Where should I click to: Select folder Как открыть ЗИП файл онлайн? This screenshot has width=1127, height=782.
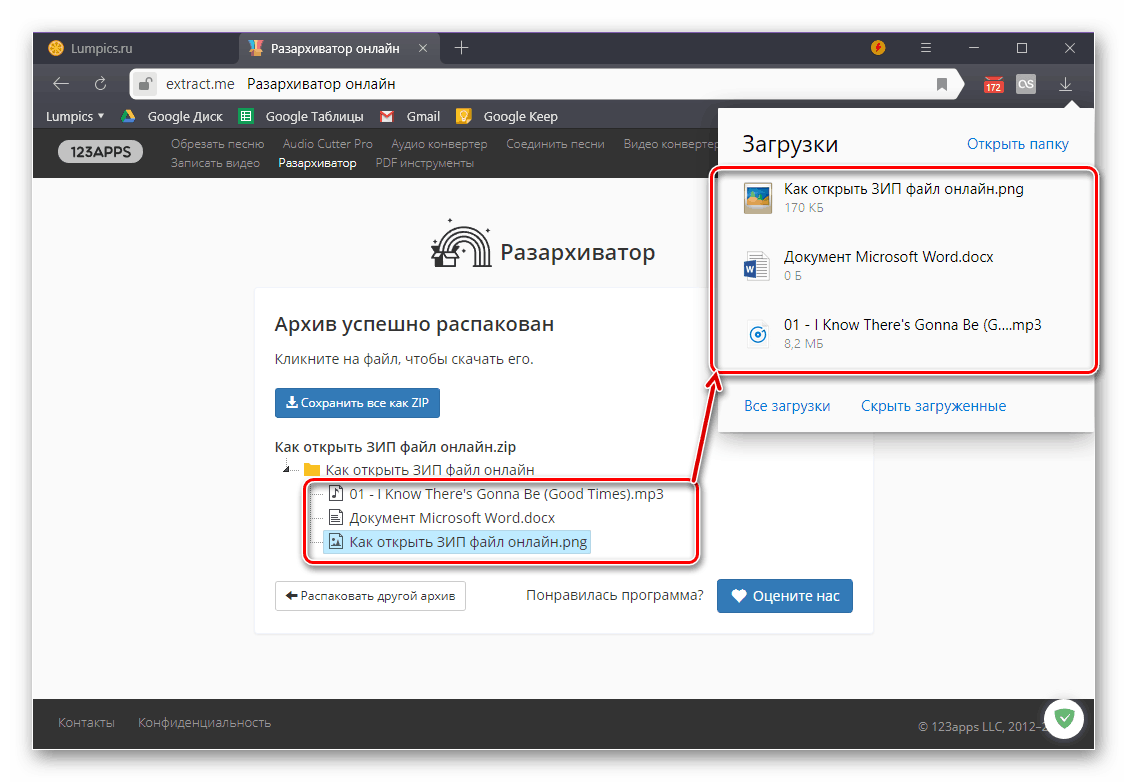429,470
